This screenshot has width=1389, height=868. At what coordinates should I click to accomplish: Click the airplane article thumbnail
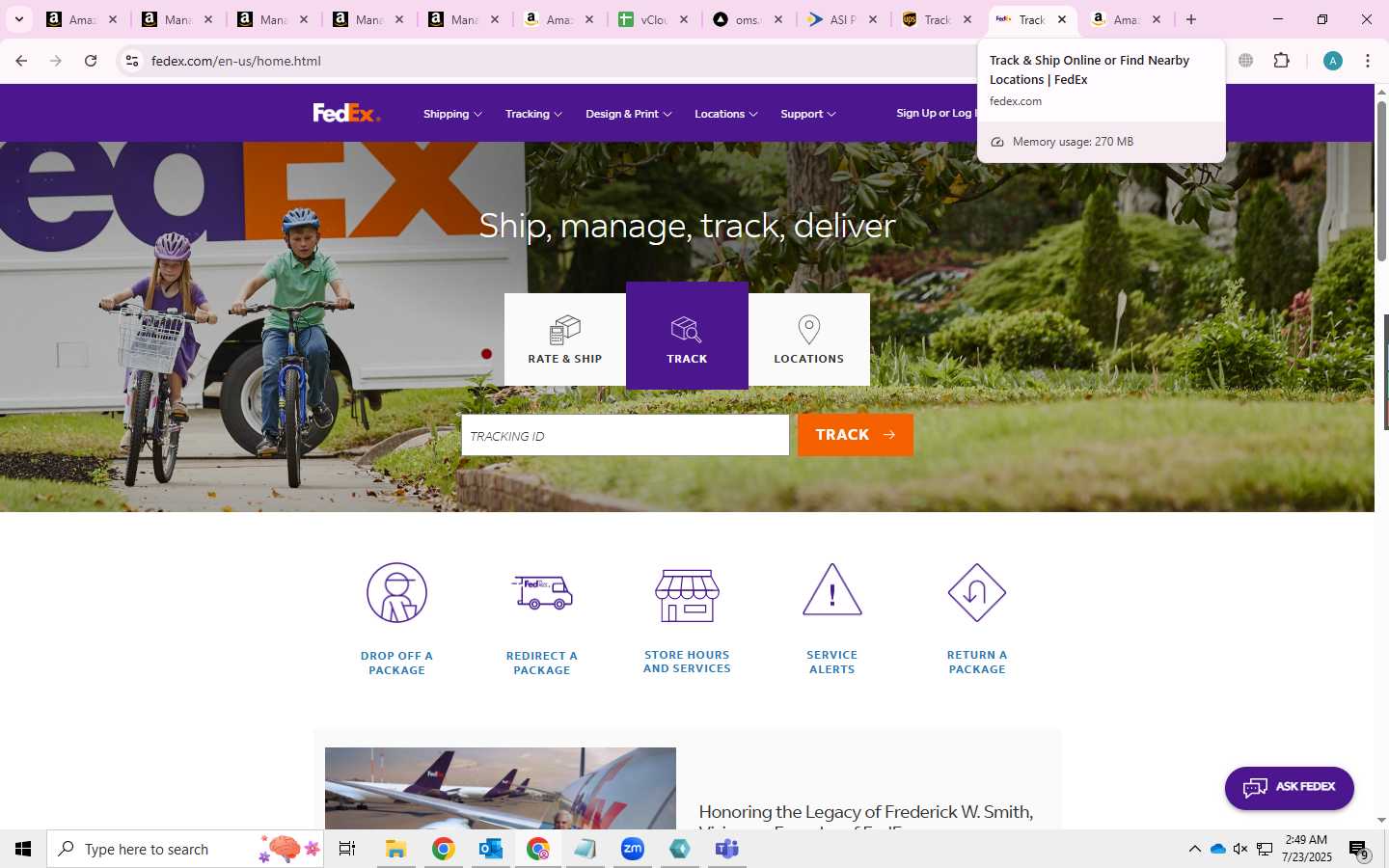coord(501,788)
